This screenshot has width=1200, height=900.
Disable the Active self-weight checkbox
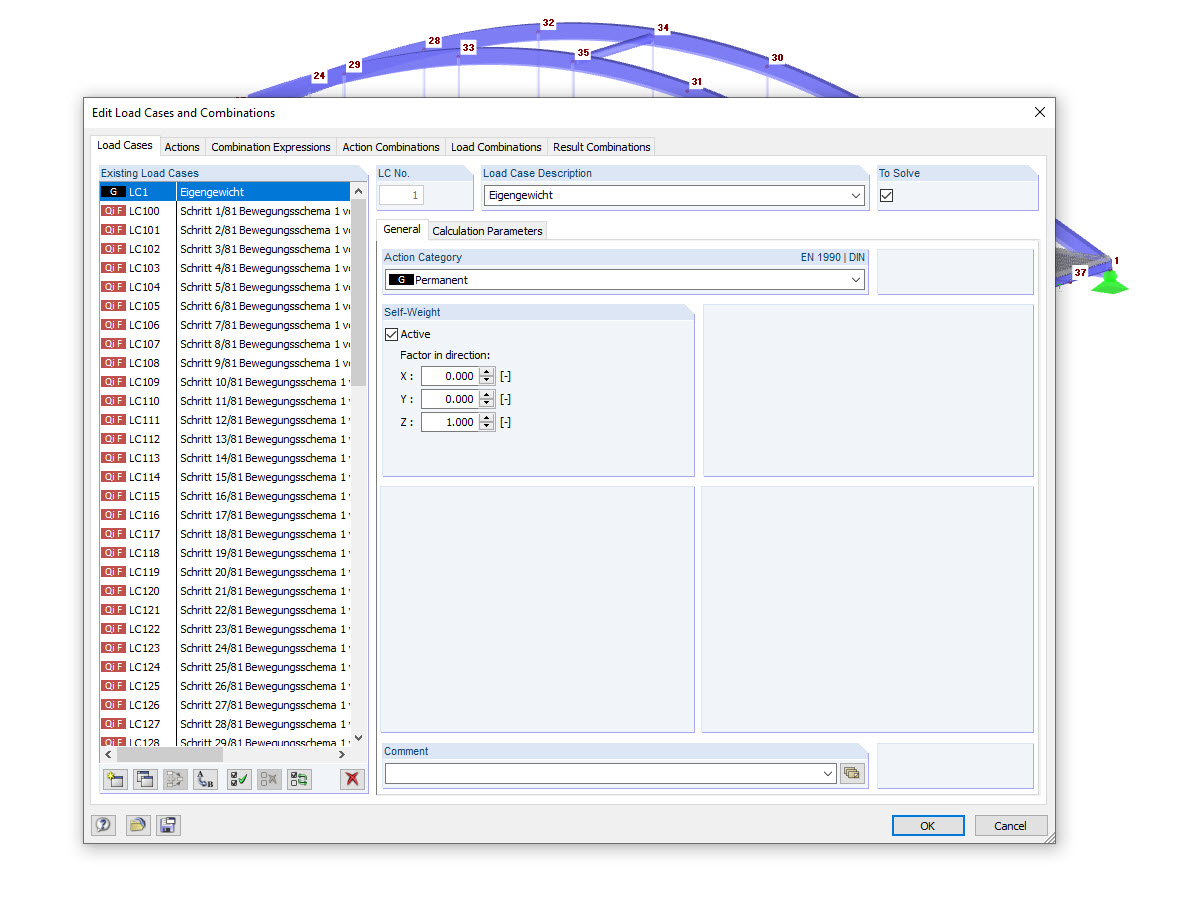tap(391, 334)
